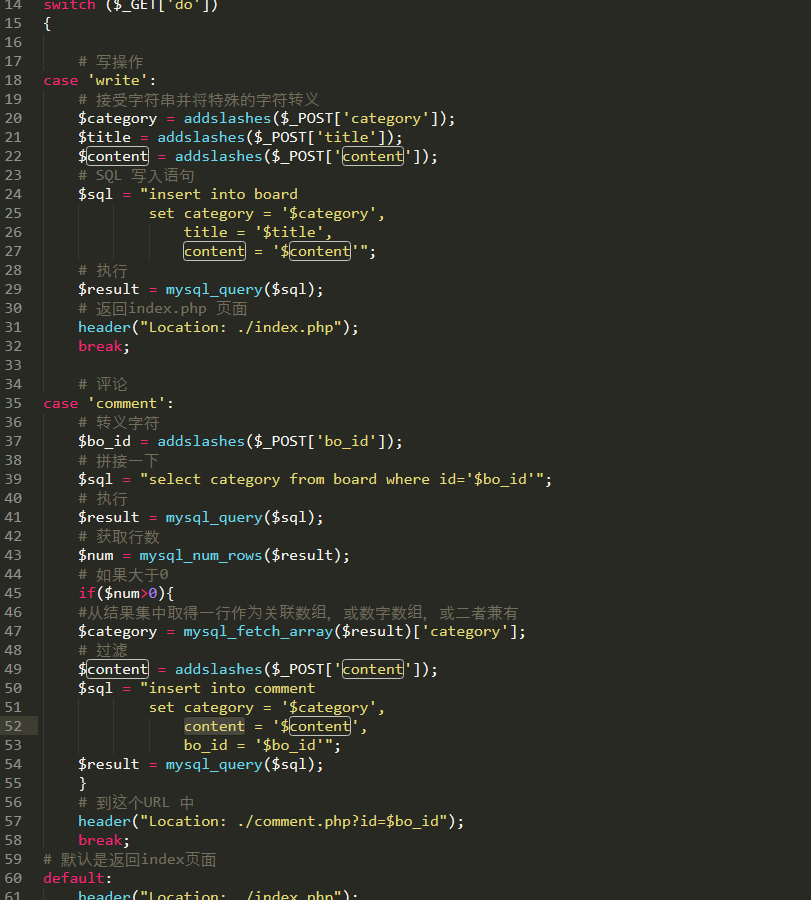The height and width of the screenshot is (900, 811).
Task: Click line number 35 in the gutter
Action: 13,403
